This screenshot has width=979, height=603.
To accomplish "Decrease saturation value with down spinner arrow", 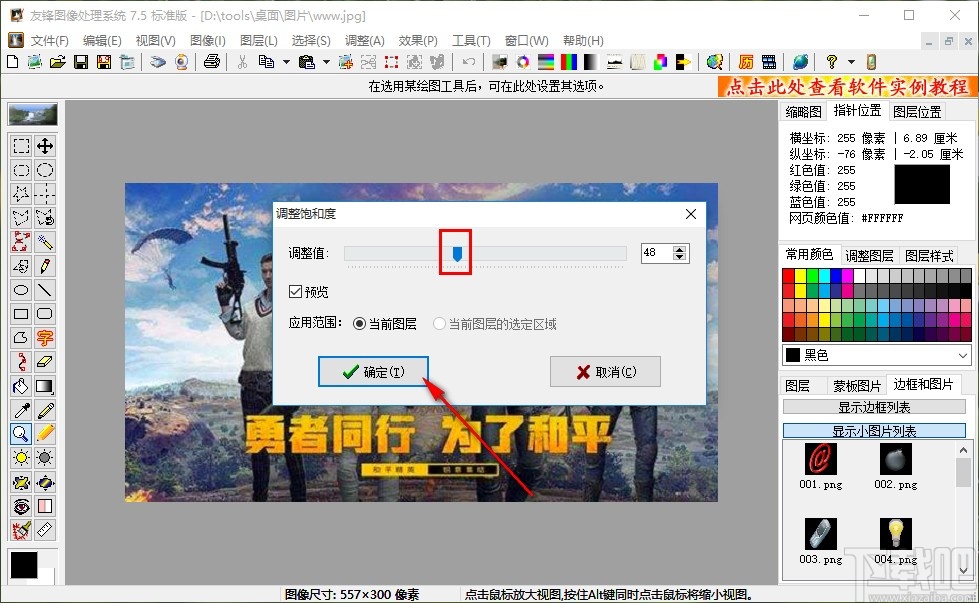I will click(x=680, y=257).
